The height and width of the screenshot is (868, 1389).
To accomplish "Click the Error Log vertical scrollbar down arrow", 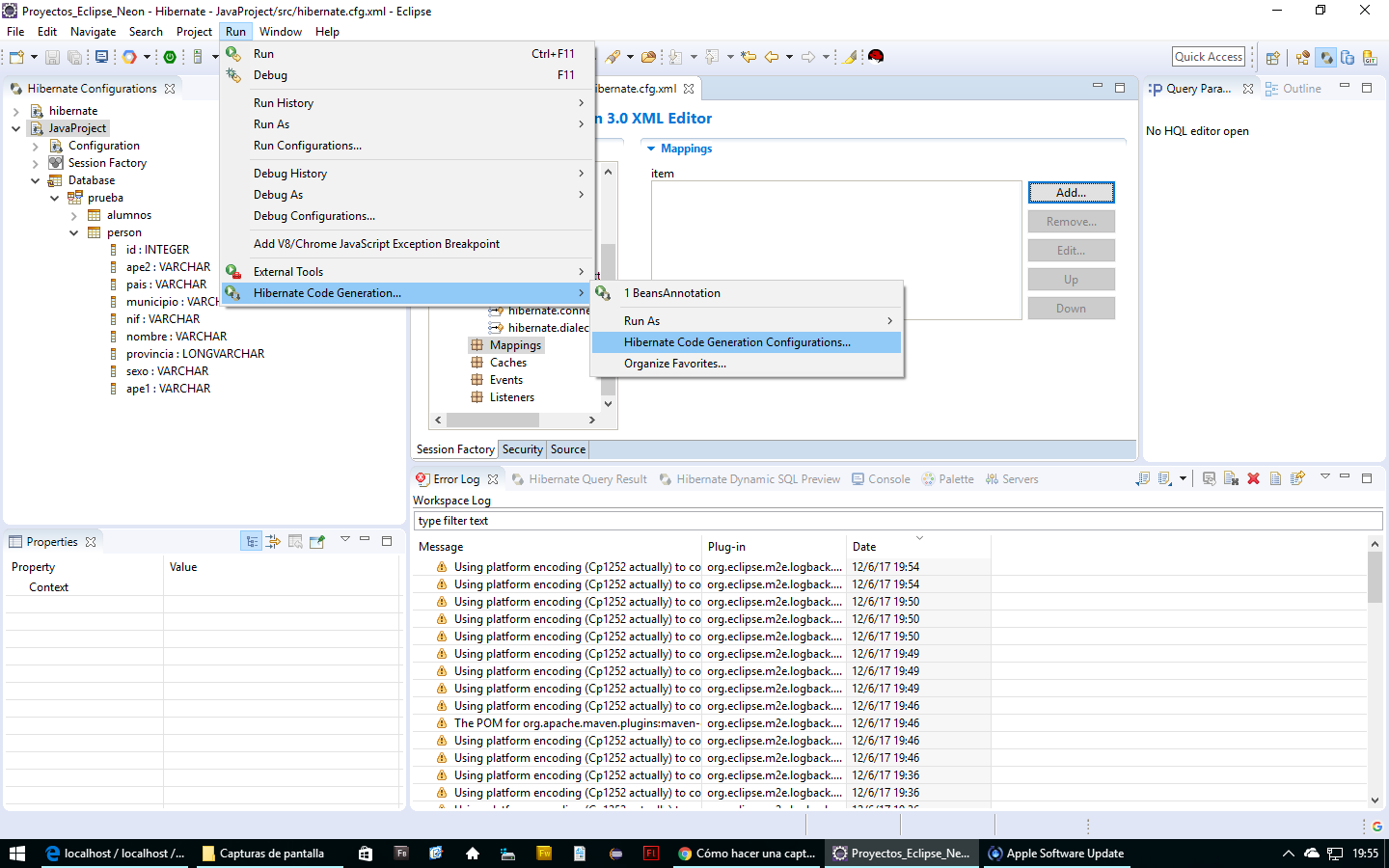I will point(1375,800).
